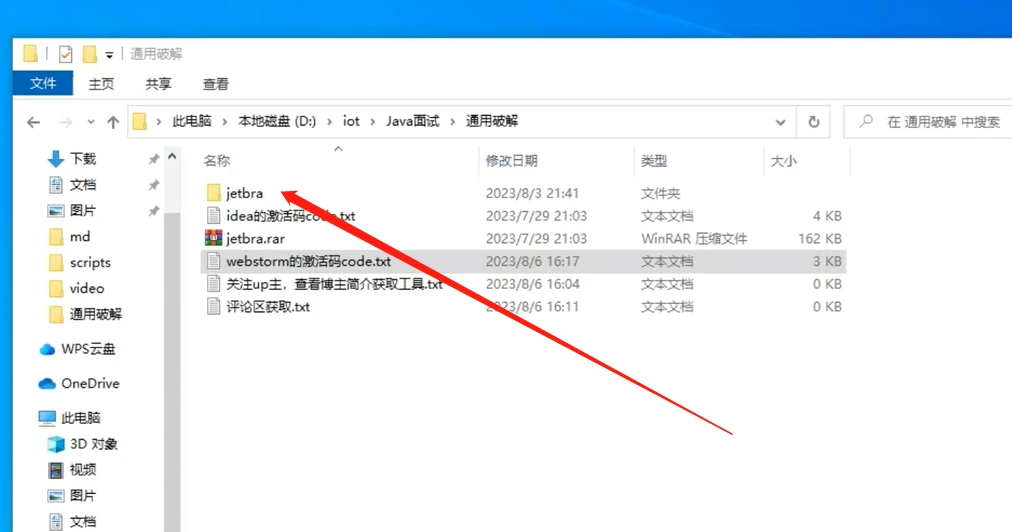This screenshot has height=532, width=1012.
Task: Click the iot breadcrumb segment
Action: point(351,121)
